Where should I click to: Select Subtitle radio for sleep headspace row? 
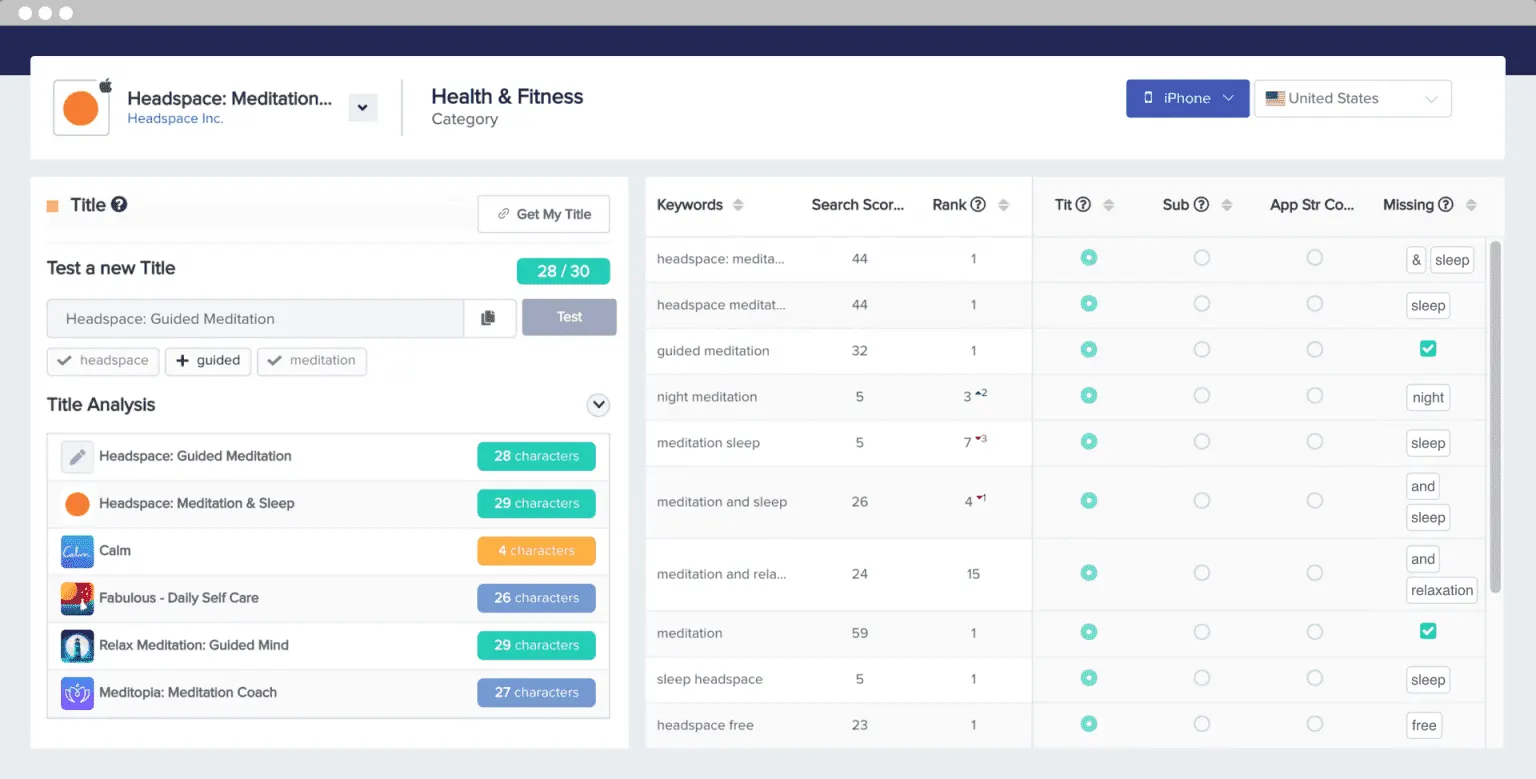(1202, 677)
